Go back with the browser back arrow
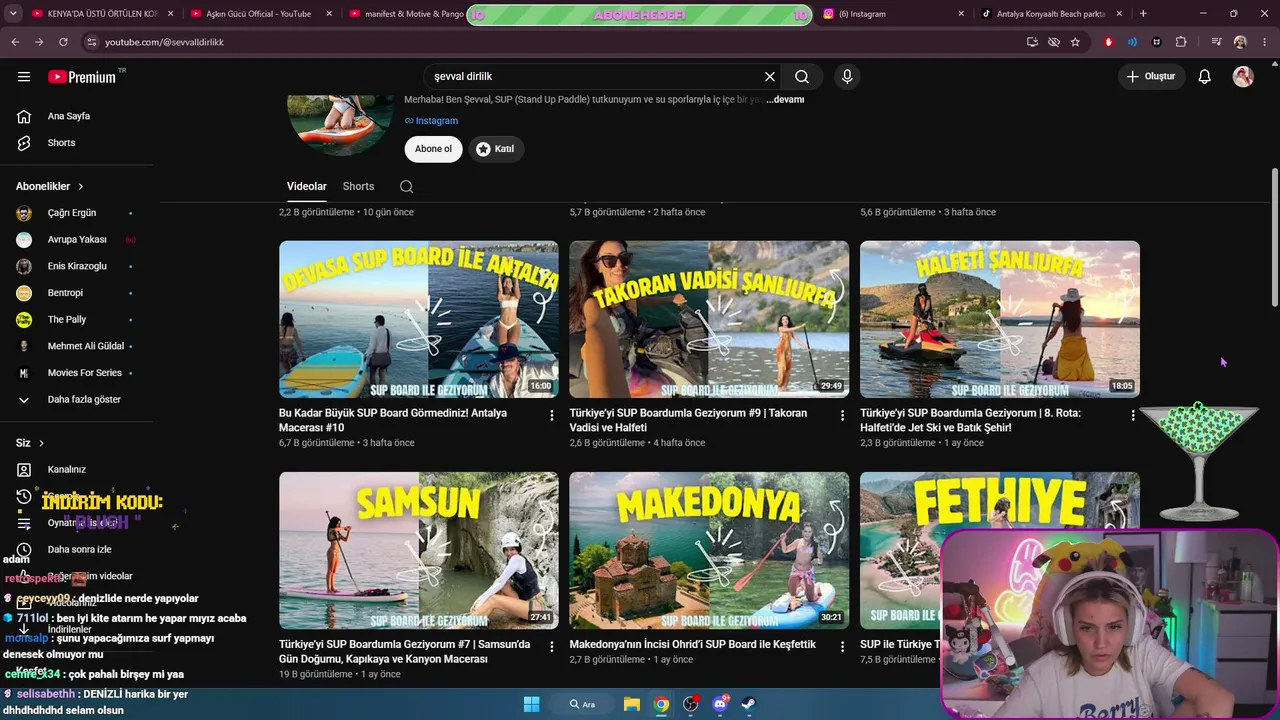This screenshot has width=1280, height=720. (15, 42)
